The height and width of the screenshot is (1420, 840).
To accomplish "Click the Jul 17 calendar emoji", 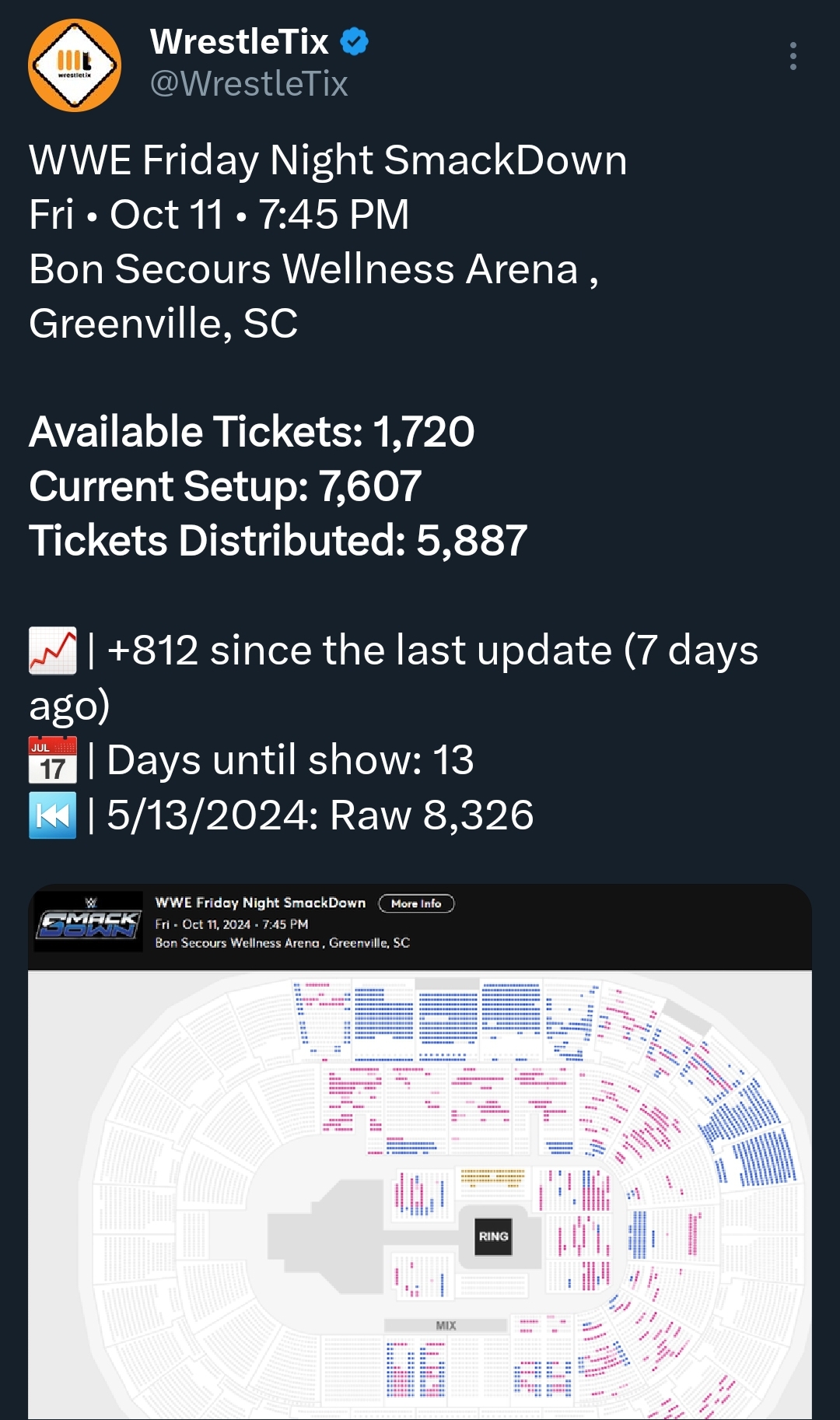I will [x=53, y=759].
